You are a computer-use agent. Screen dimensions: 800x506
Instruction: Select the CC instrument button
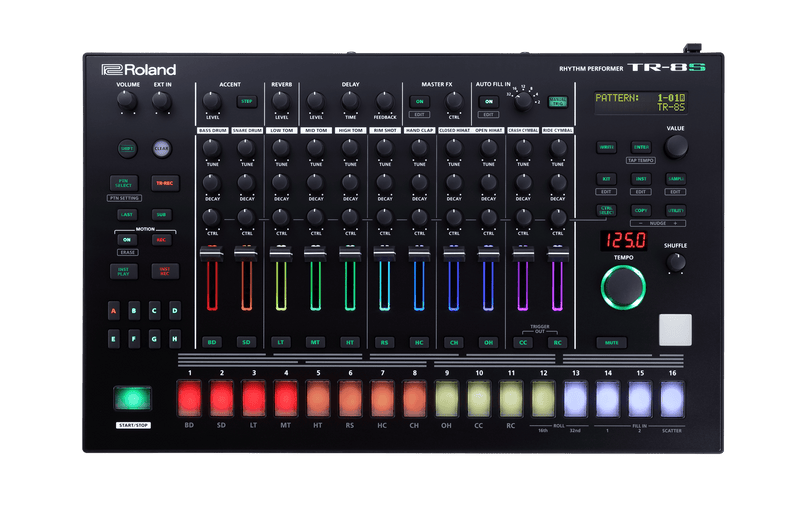tap(523, 342)
